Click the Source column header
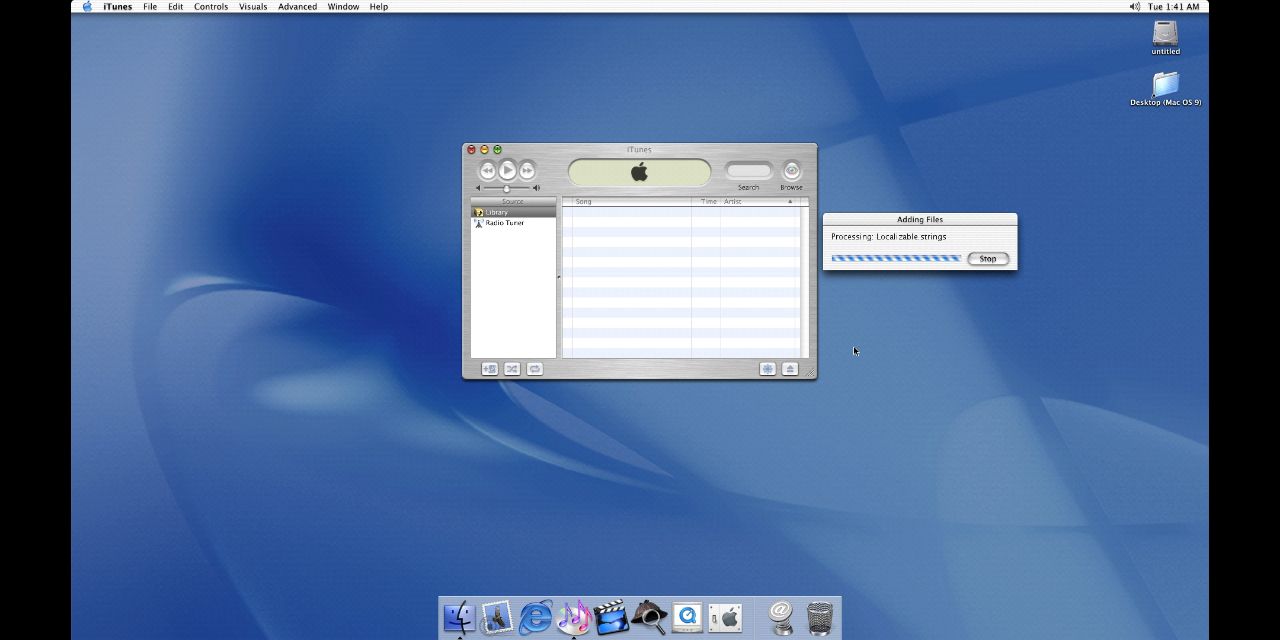This screenshot has width=1280, height=640. coord(513,202)
